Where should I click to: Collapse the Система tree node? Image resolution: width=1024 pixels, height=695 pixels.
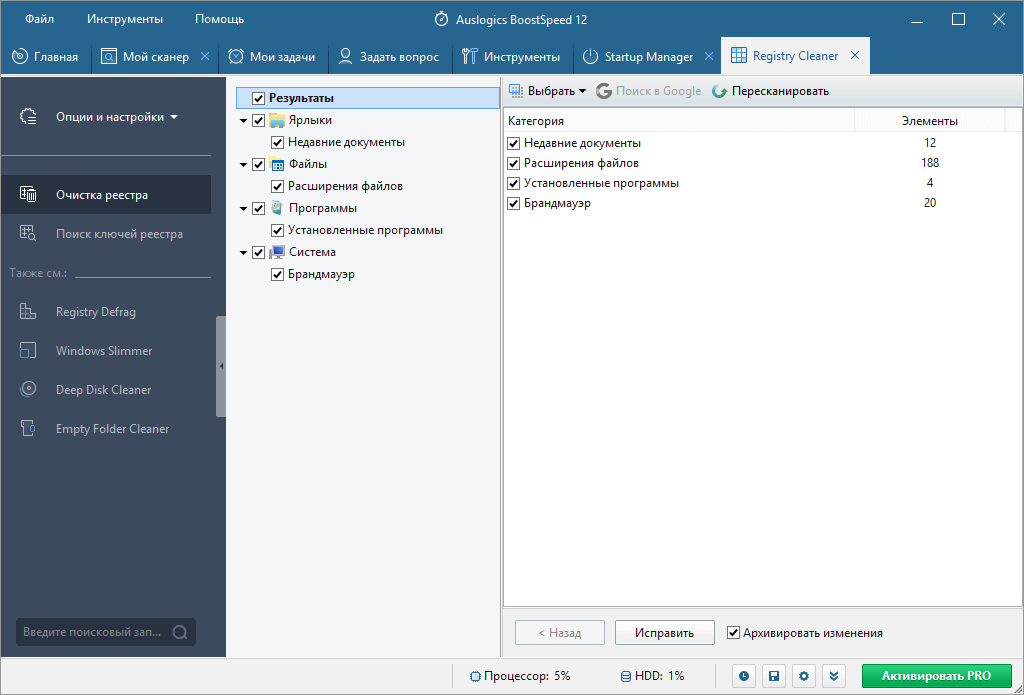(x=244, y=253)
